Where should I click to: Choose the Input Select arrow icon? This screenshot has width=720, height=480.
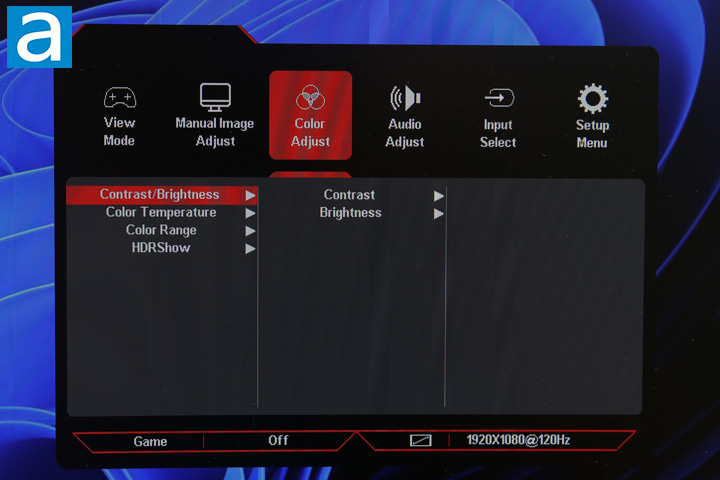pyautogui.click(x=498, y=98)
